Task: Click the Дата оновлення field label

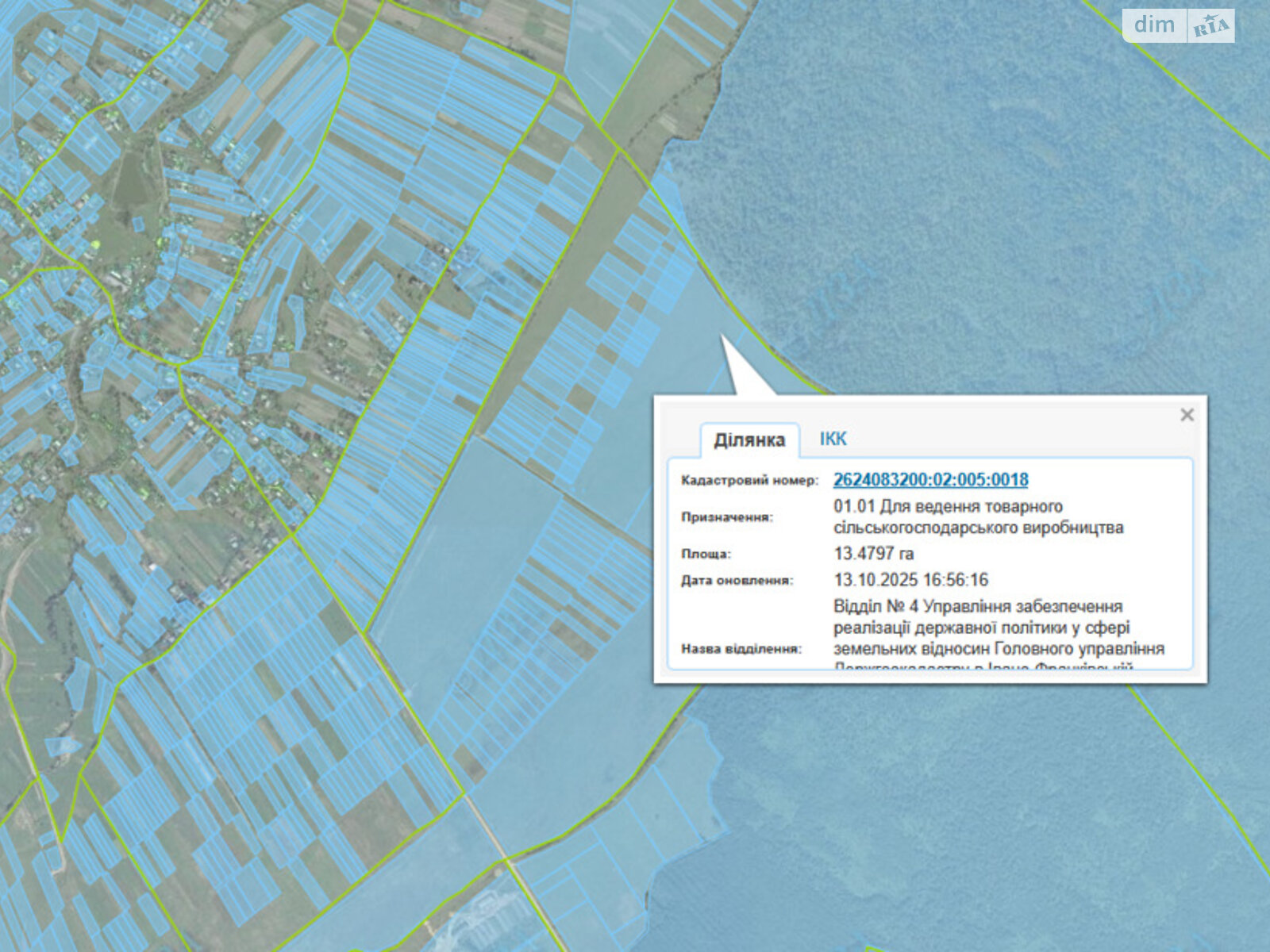Action: (737, 581)
